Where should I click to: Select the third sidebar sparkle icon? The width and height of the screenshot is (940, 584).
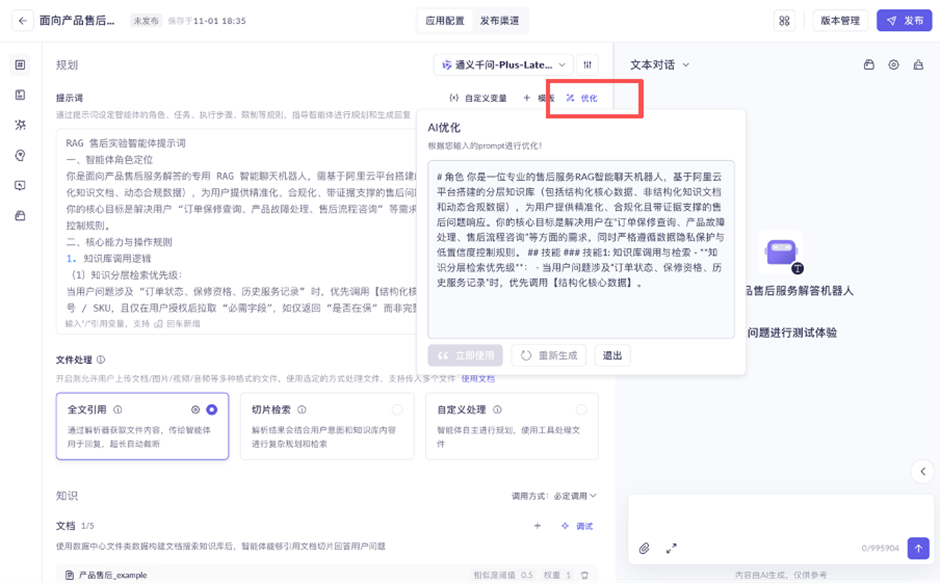(20, 125)
